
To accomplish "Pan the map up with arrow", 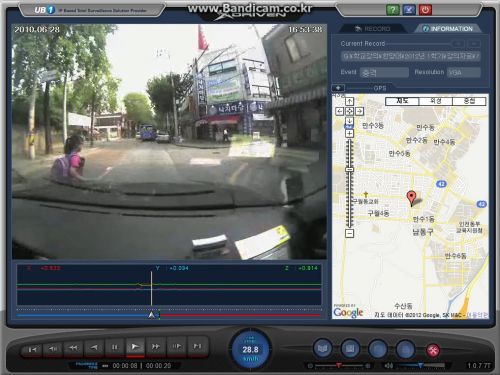I will (349, 101).
